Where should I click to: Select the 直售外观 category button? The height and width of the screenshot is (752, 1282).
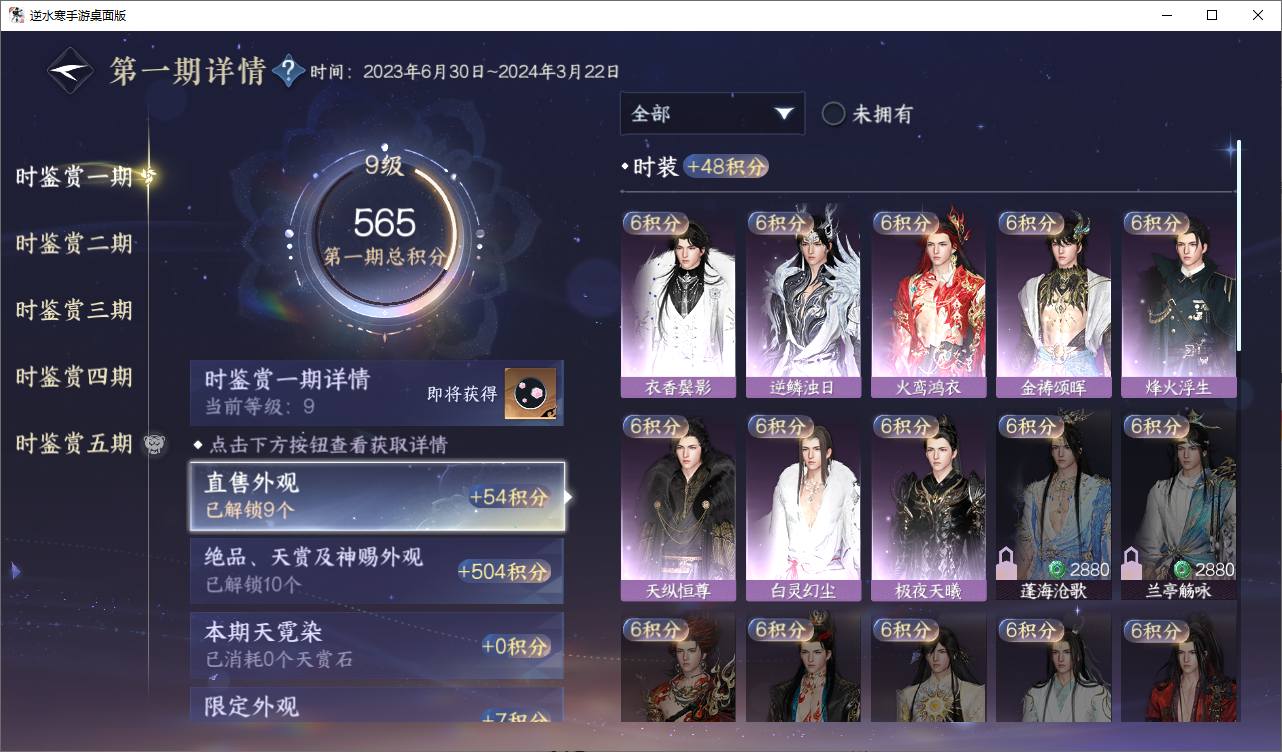377,497
